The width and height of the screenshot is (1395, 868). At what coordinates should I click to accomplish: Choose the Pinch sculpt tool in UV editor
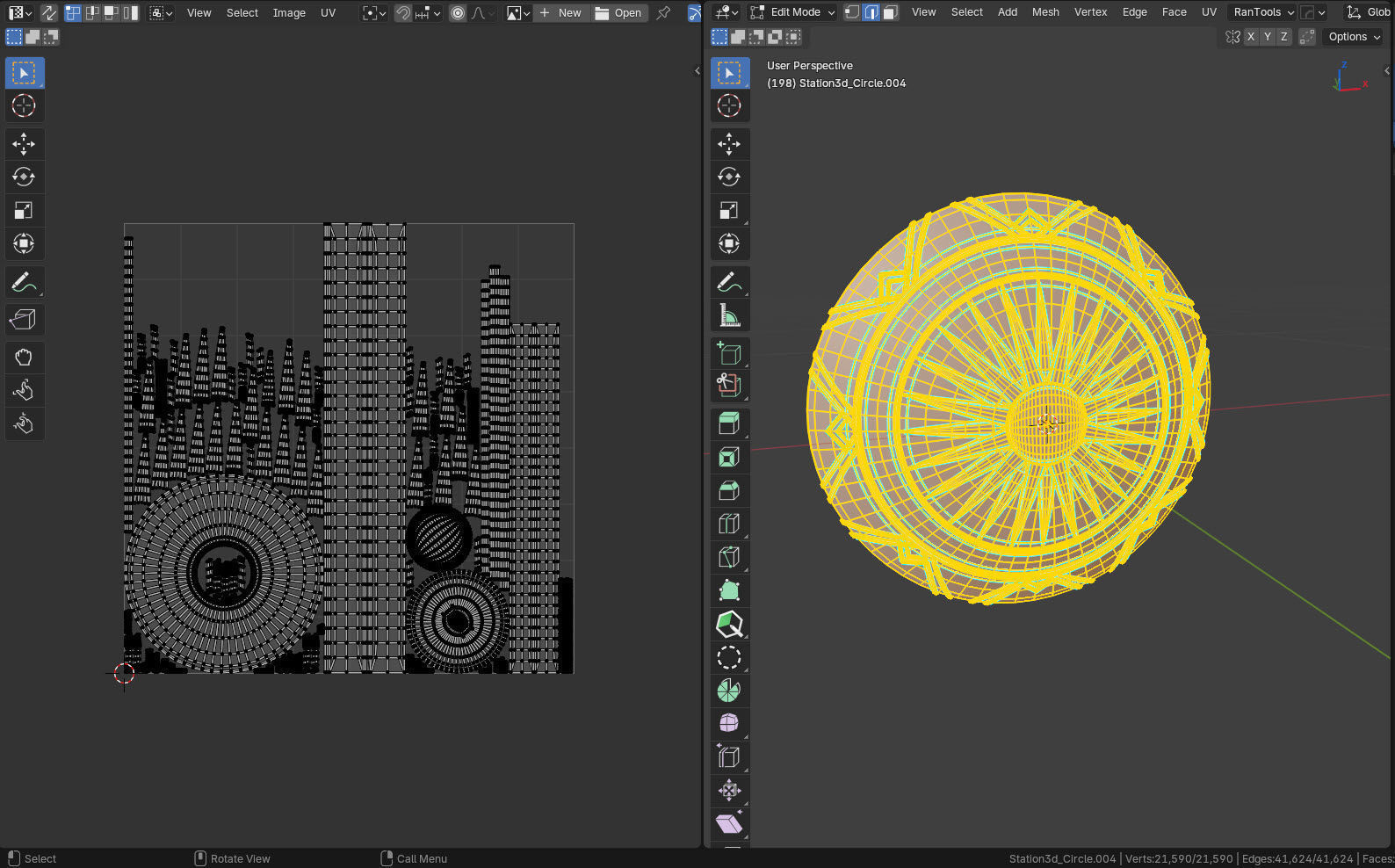click(24, 424)
